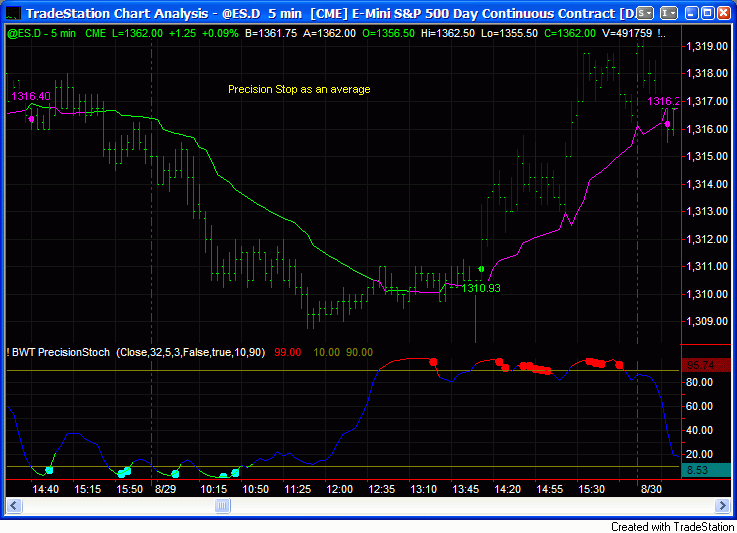Click the 'V=491759' volume value
This screenshot has height=533, width=737.
coord(627,33)
